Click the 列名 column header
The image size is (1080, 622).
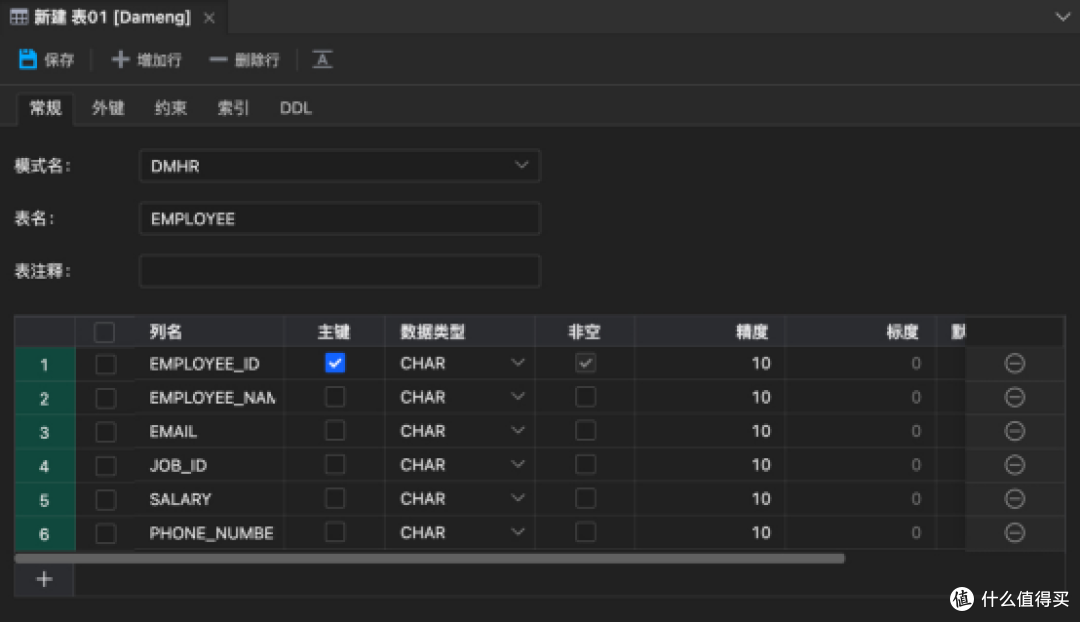(166, 332)
